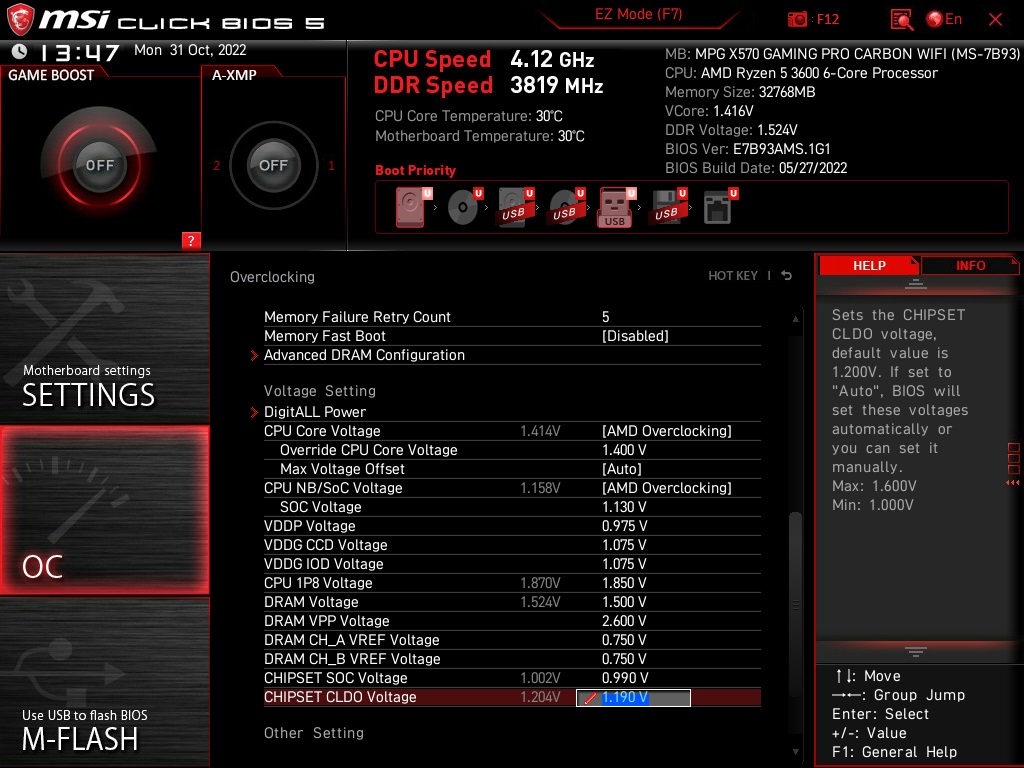Click the GAME BOOST tab label
Screen dimensions: 1024x768
tap(51, 75)
